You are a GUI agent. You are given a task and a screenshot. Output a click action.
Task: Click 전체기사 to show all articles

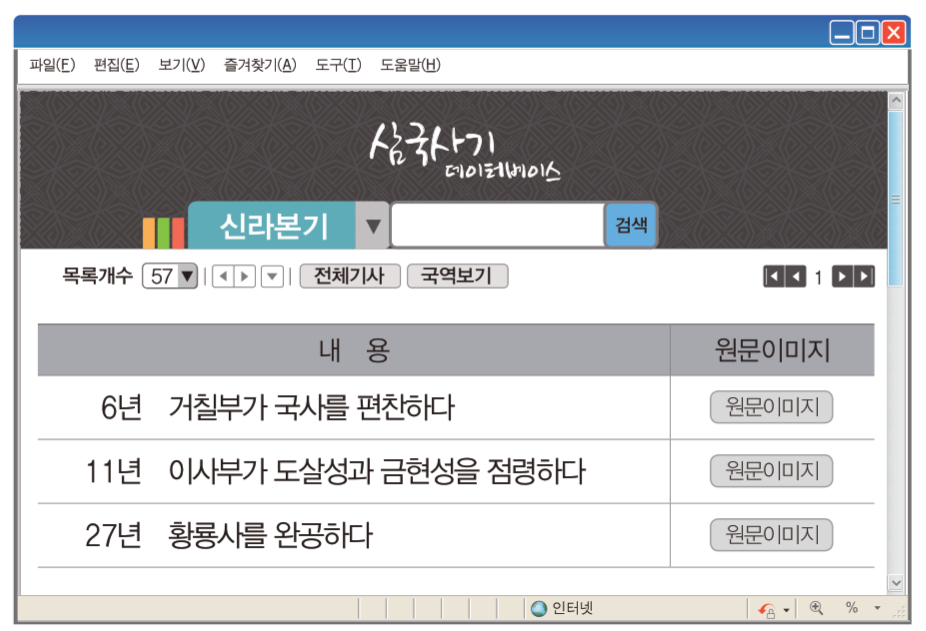[350, 276]
